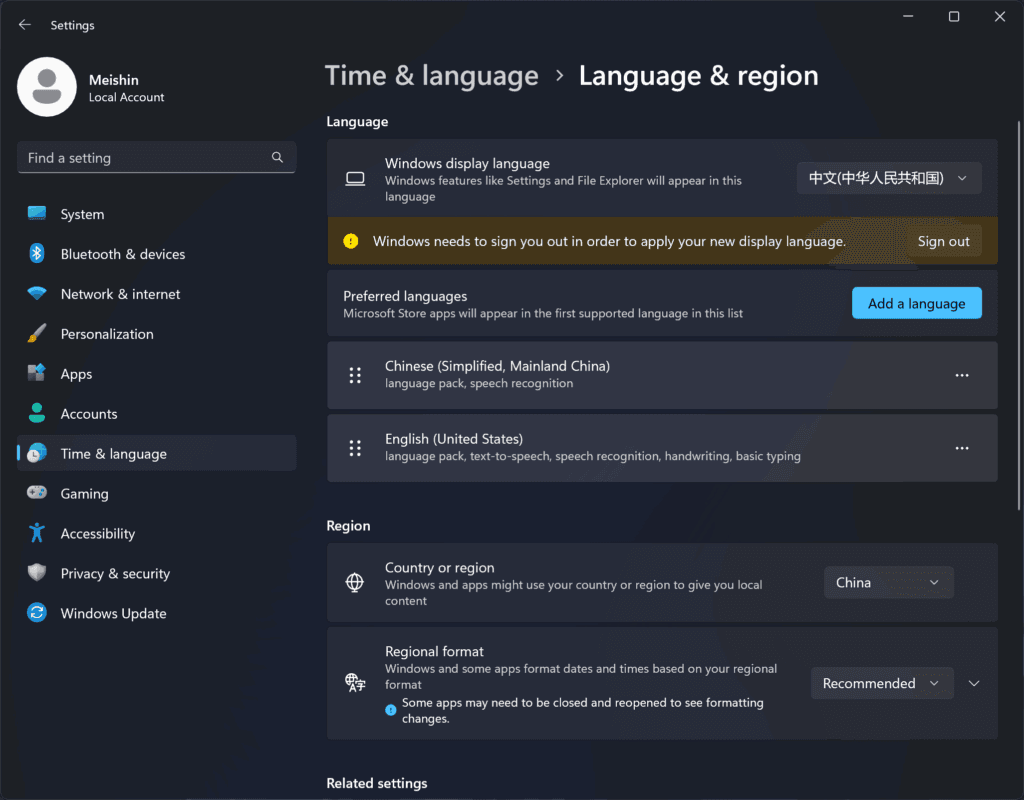1024x800 pixels.
Task: Click the Bluetooth & devices icon
Action: pos(37,254)
